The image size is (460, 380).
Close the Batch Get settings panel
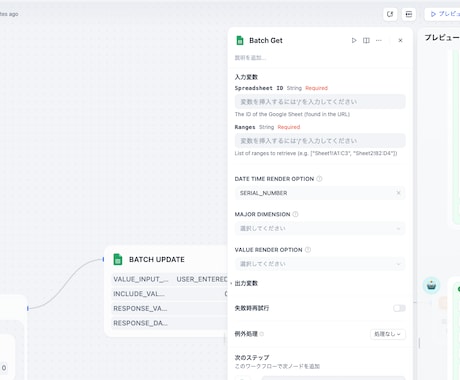pyautogui.click(x=400, y=40)
